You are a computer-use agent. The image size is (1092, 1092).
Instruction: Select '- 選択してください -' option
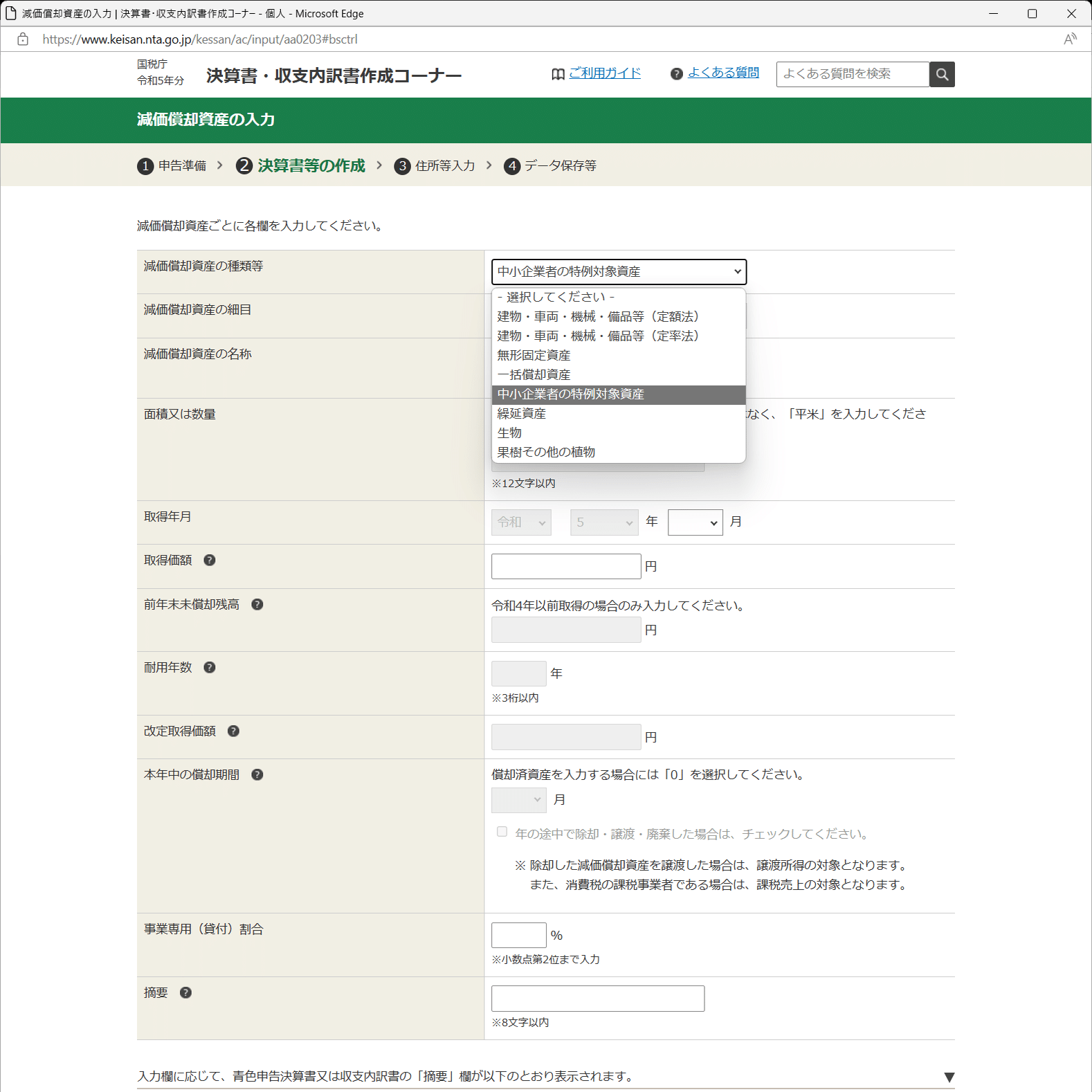(x=619, y=297)
